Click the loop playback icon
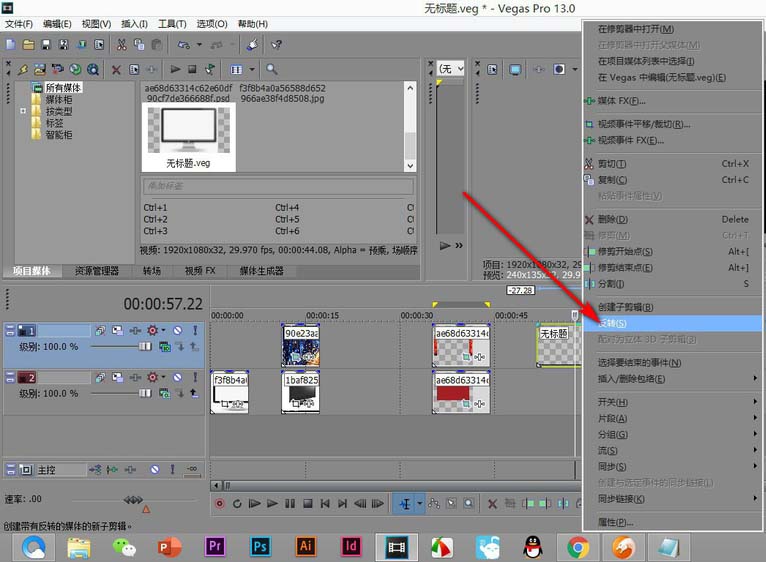766x562 pixels. (x=237, y=503)
